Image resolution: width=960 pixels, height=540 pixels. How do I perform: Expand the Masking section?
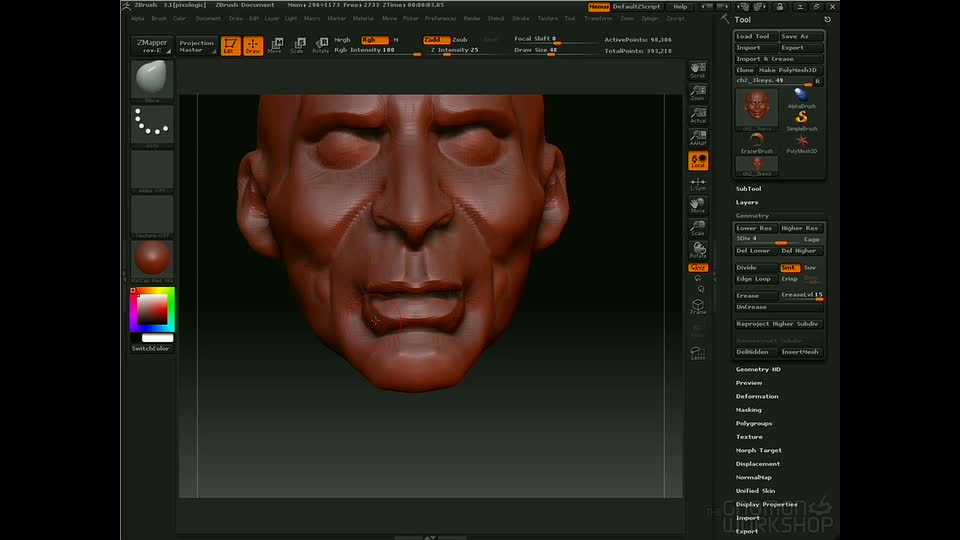point(749,410)
